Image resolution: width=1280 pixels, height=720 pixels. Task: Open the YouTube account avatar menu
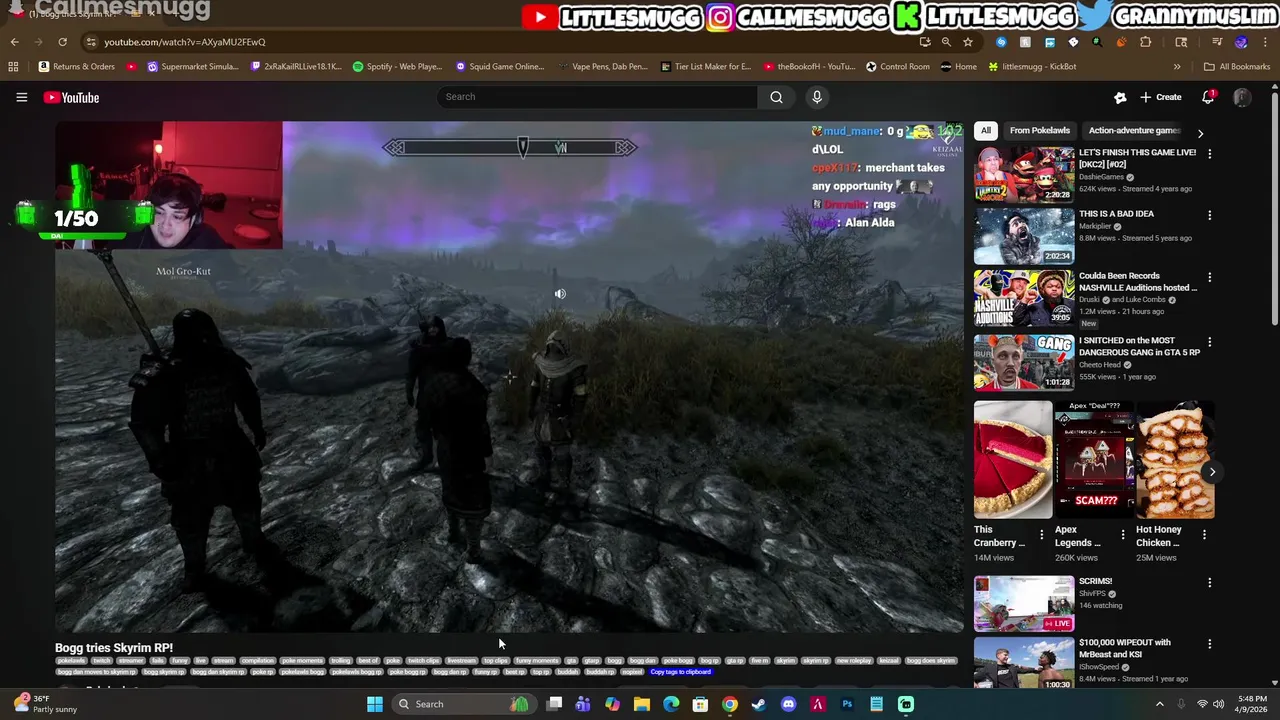point(1242,97)
